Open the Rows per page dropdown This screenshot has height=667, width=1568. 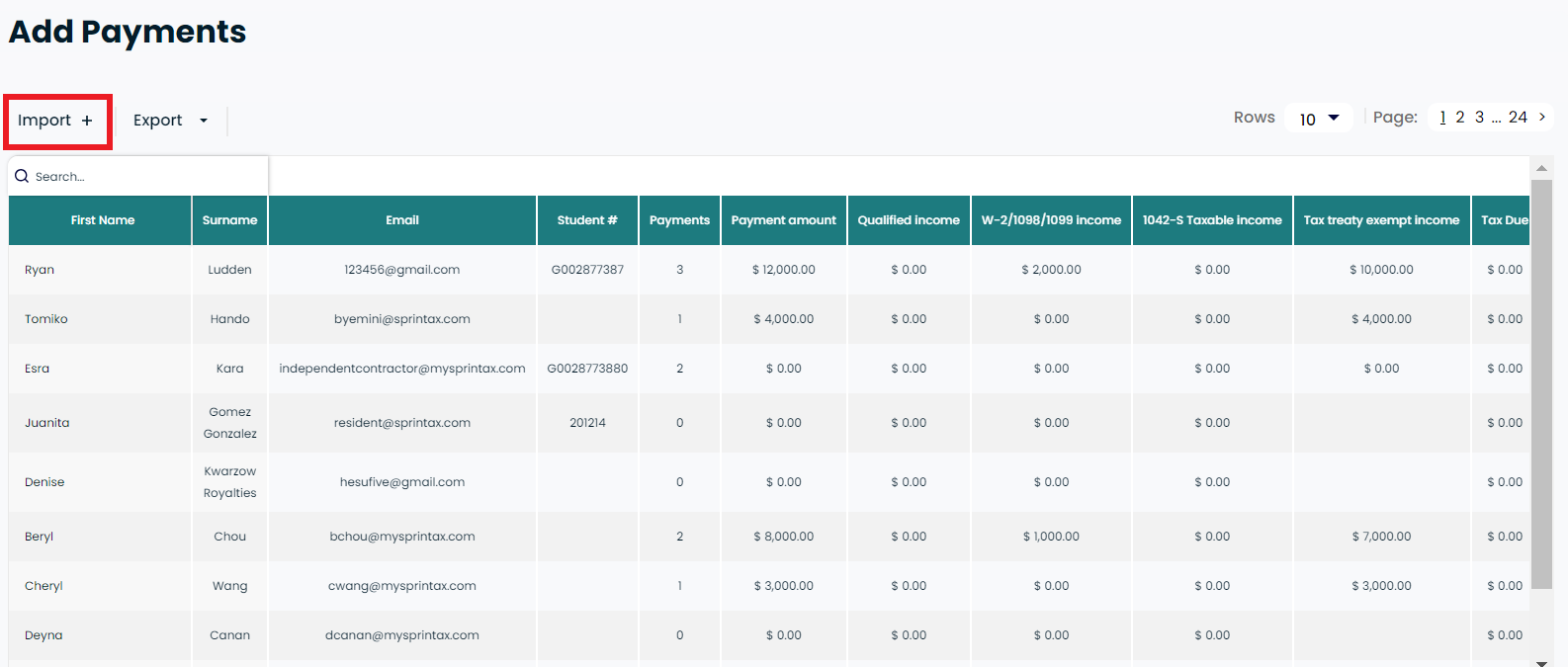pyautogui.click(x=1319, y=119)
